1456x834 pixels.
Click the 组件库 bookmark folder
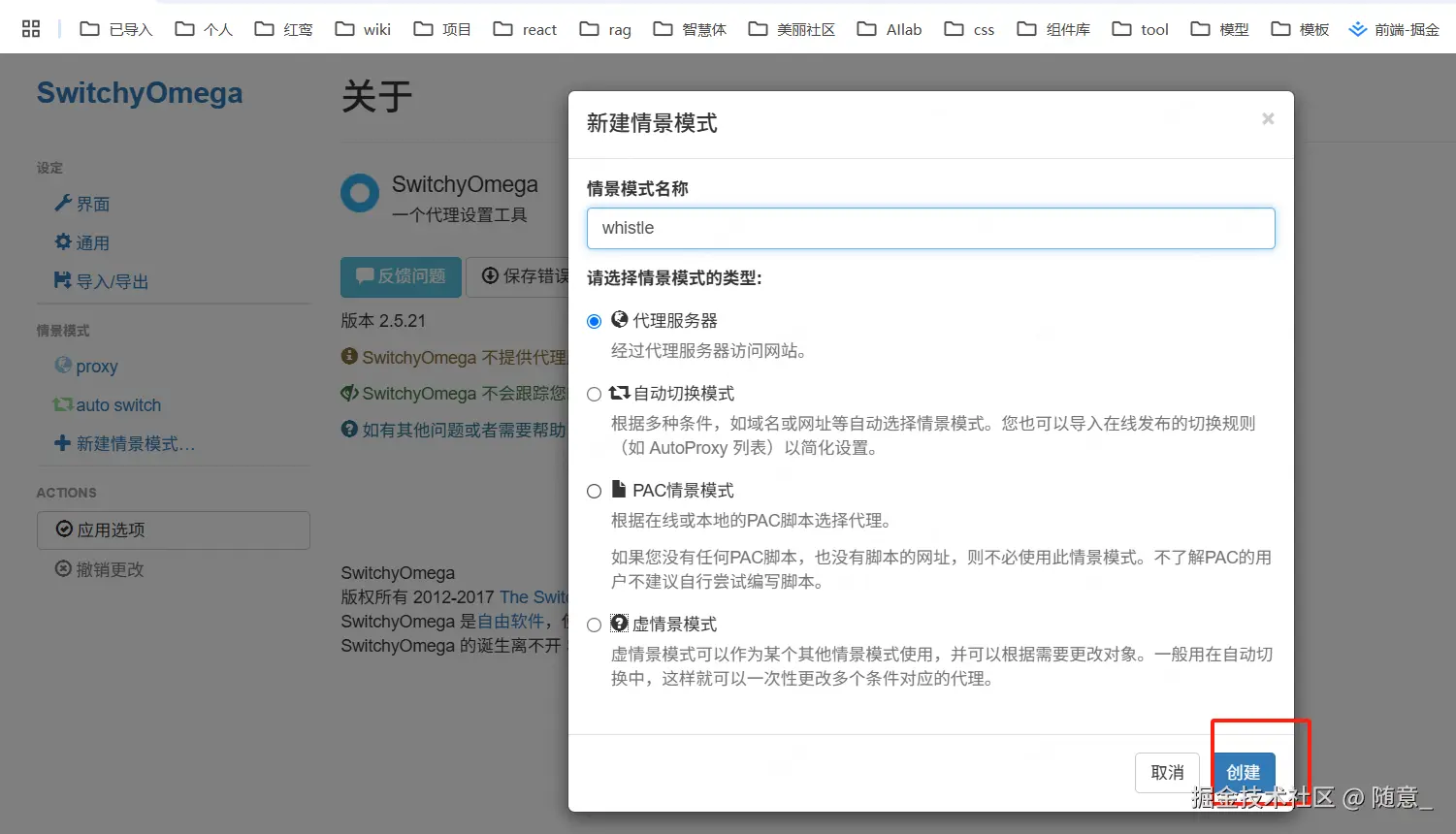(x=1053, y=29)
